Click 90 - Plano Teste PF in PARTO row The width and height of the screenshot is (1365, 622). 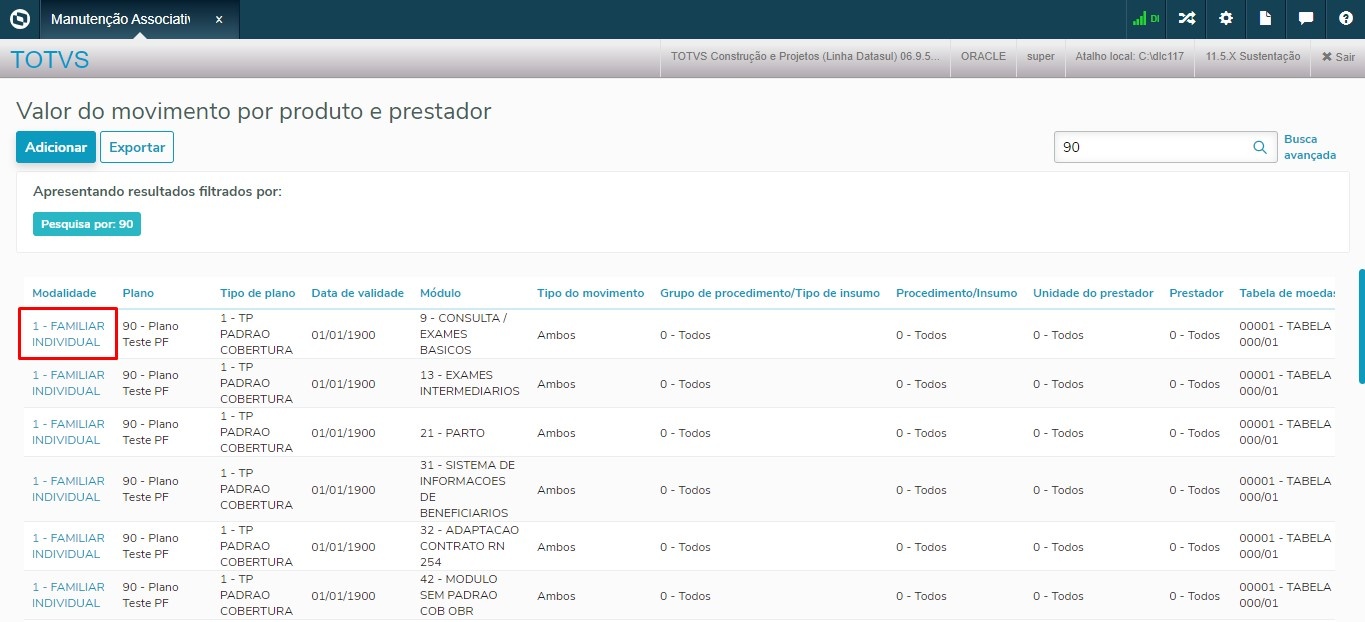[x=150, y=432]
